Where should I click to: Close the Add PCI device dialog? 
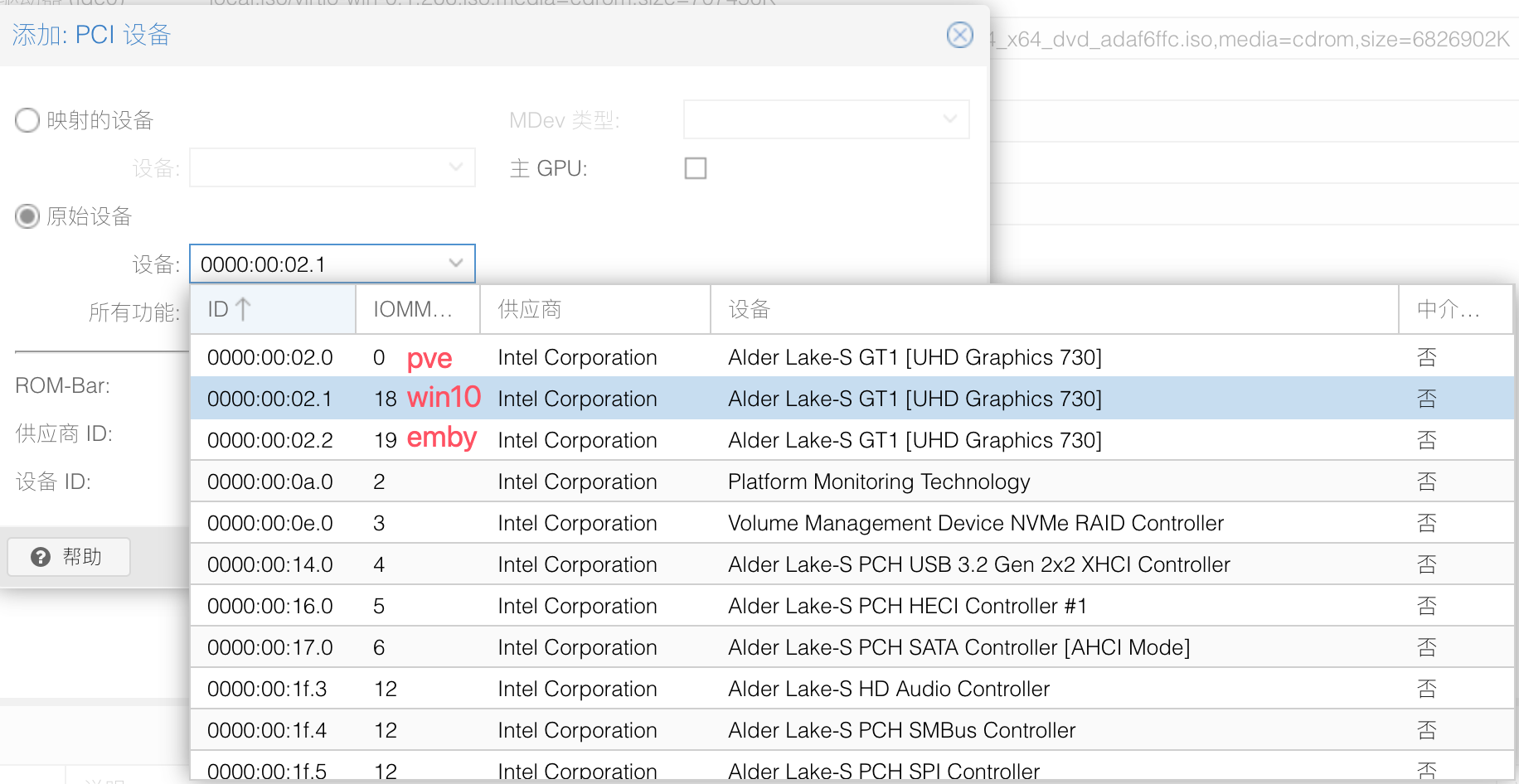click(959, 35)
